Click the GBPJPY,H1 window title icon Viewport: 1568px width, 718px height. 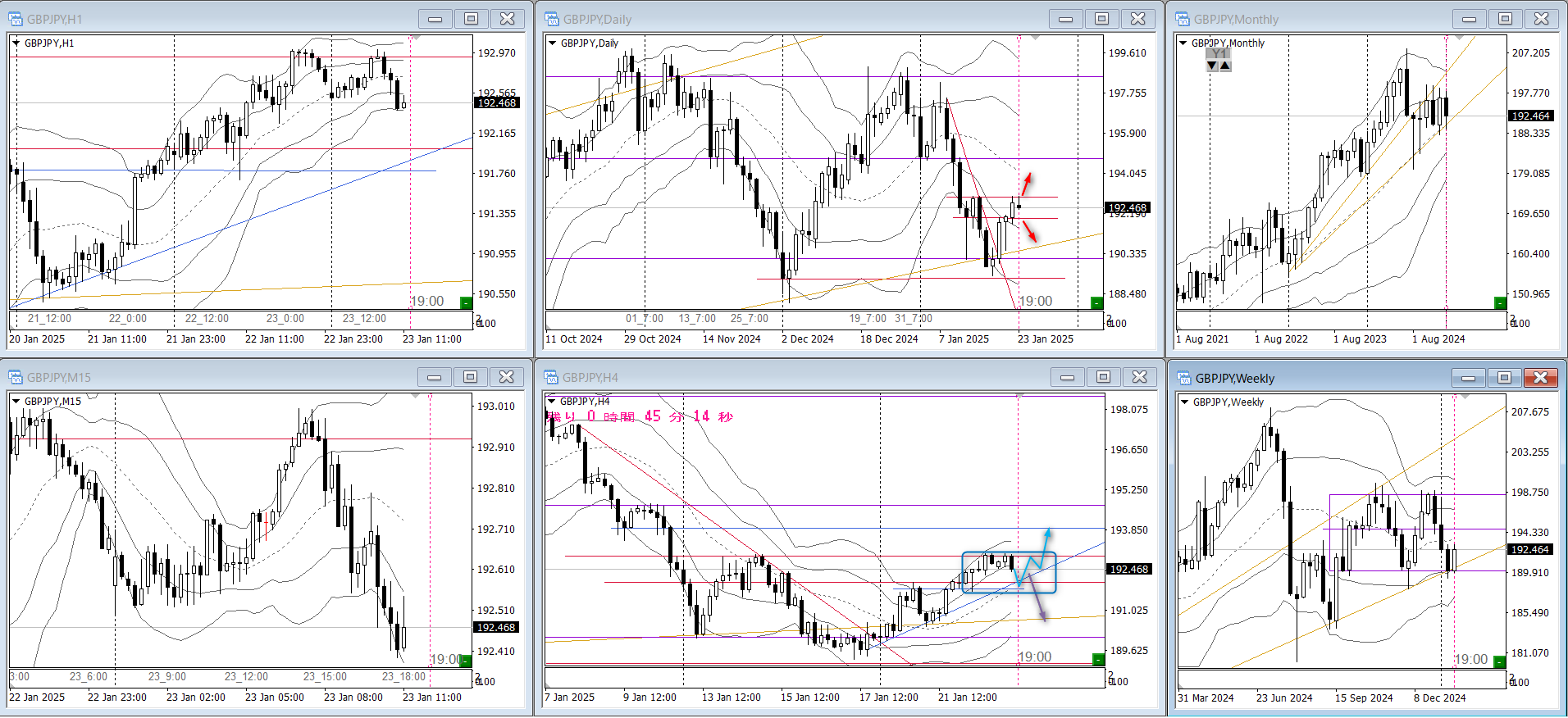coord(16,19)
